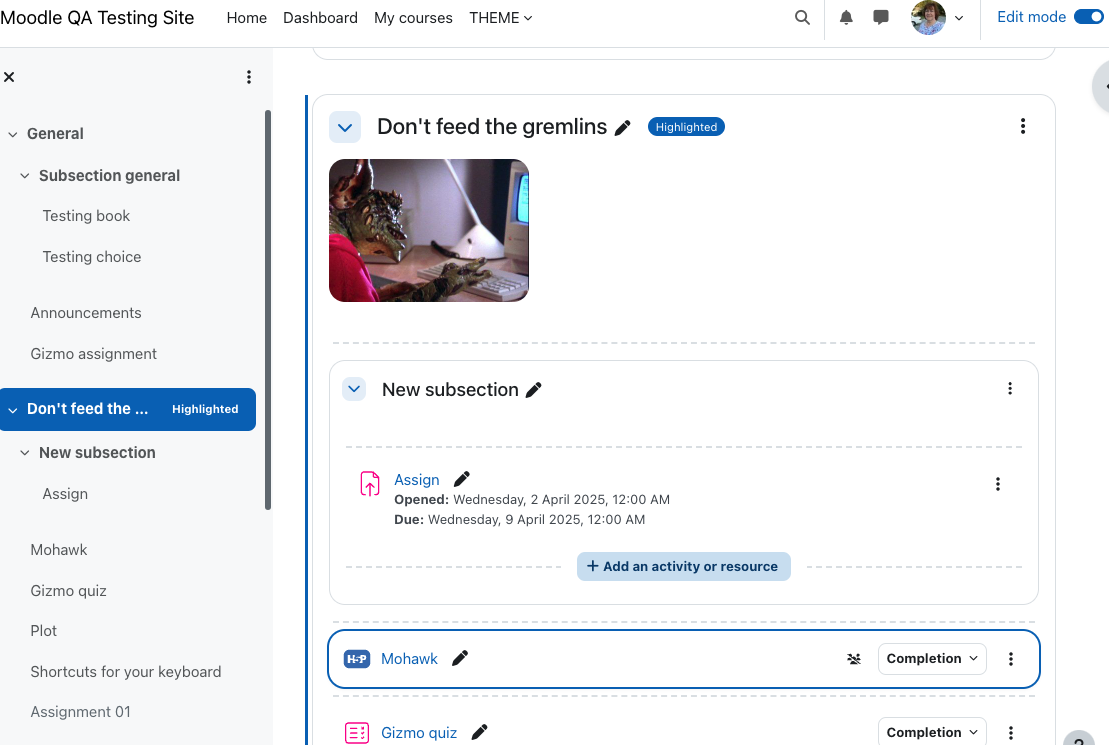Open the gremlins section actions menu
The width and height of the screenshot is (1109, 745).
click(1023, 126)
